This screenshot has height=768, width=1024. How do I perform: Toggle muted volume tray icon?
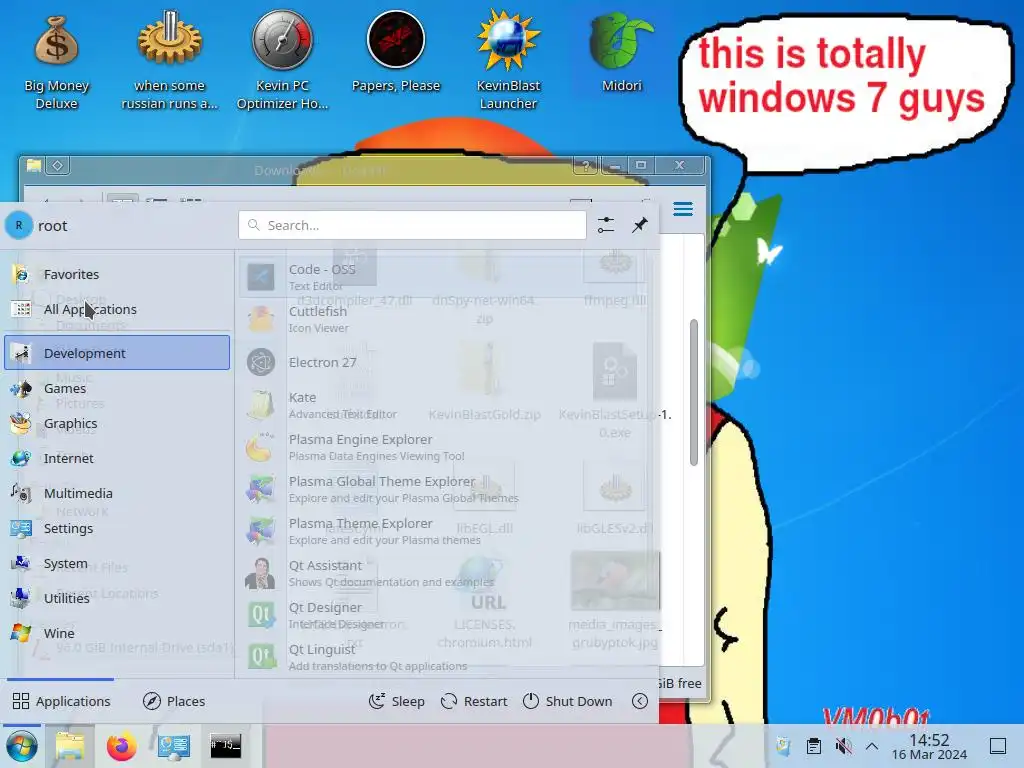click(843, 746)
